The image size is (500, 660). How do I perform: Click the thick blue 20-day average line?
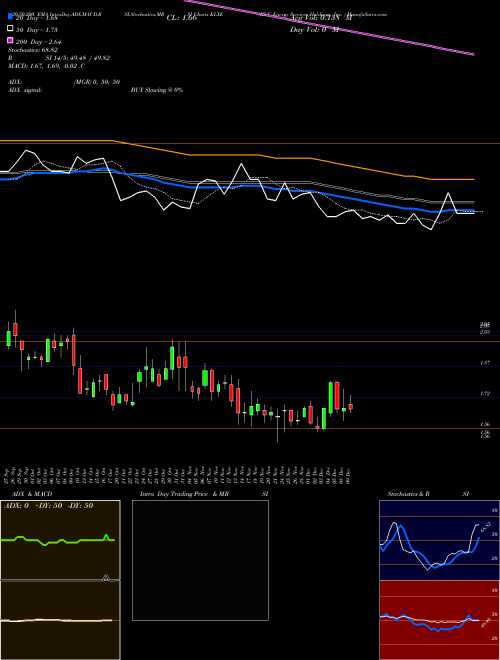[237, 188]
